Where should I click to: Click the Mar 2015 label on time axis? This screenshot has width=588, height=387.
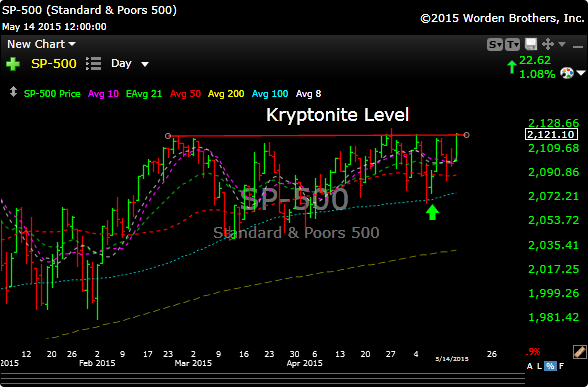click(x=193, y=363)
